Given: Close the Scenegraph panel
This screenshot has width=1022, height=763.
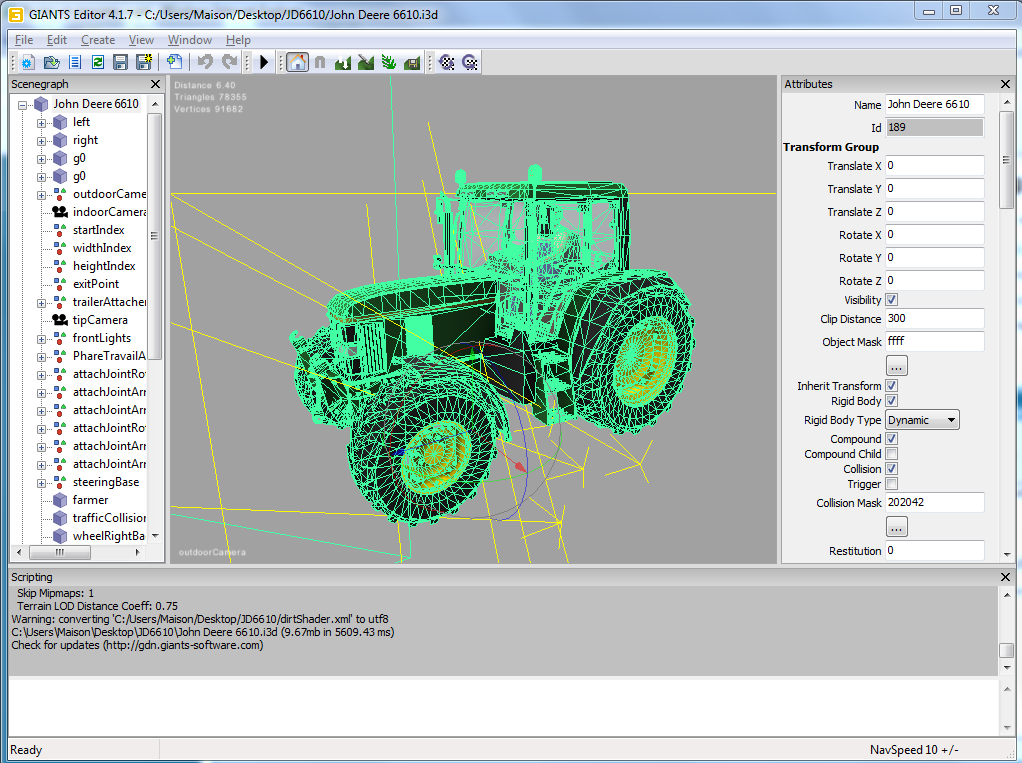Looking at the screenshot, I should [x=155, y=84].
